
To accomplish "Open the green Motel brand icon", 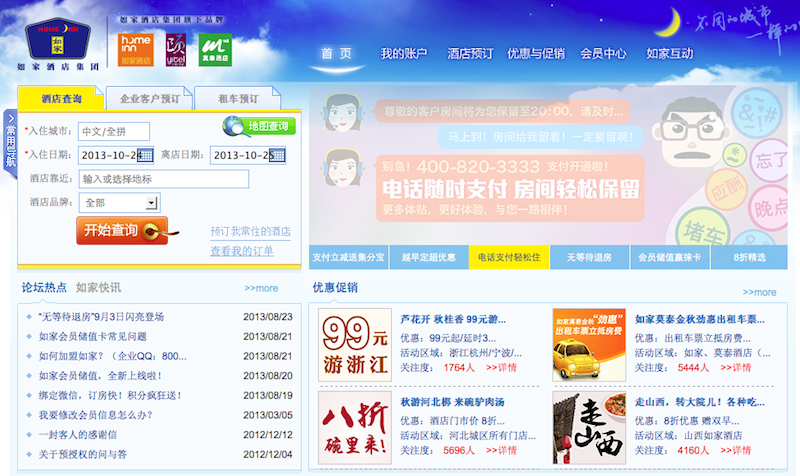I will (x=215, y=50).
